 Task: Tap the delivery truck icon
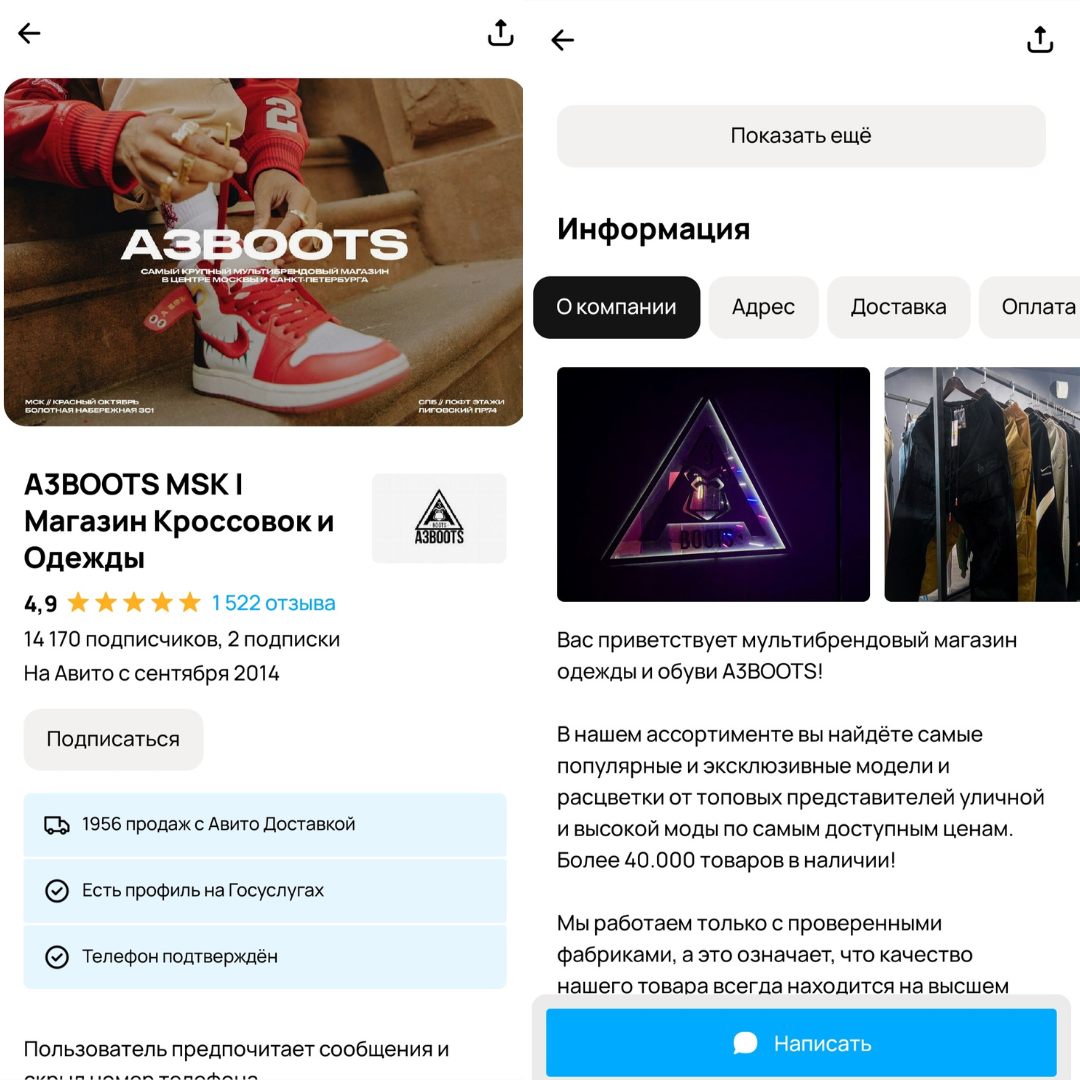pyautogui.click(x=57, y=825)
